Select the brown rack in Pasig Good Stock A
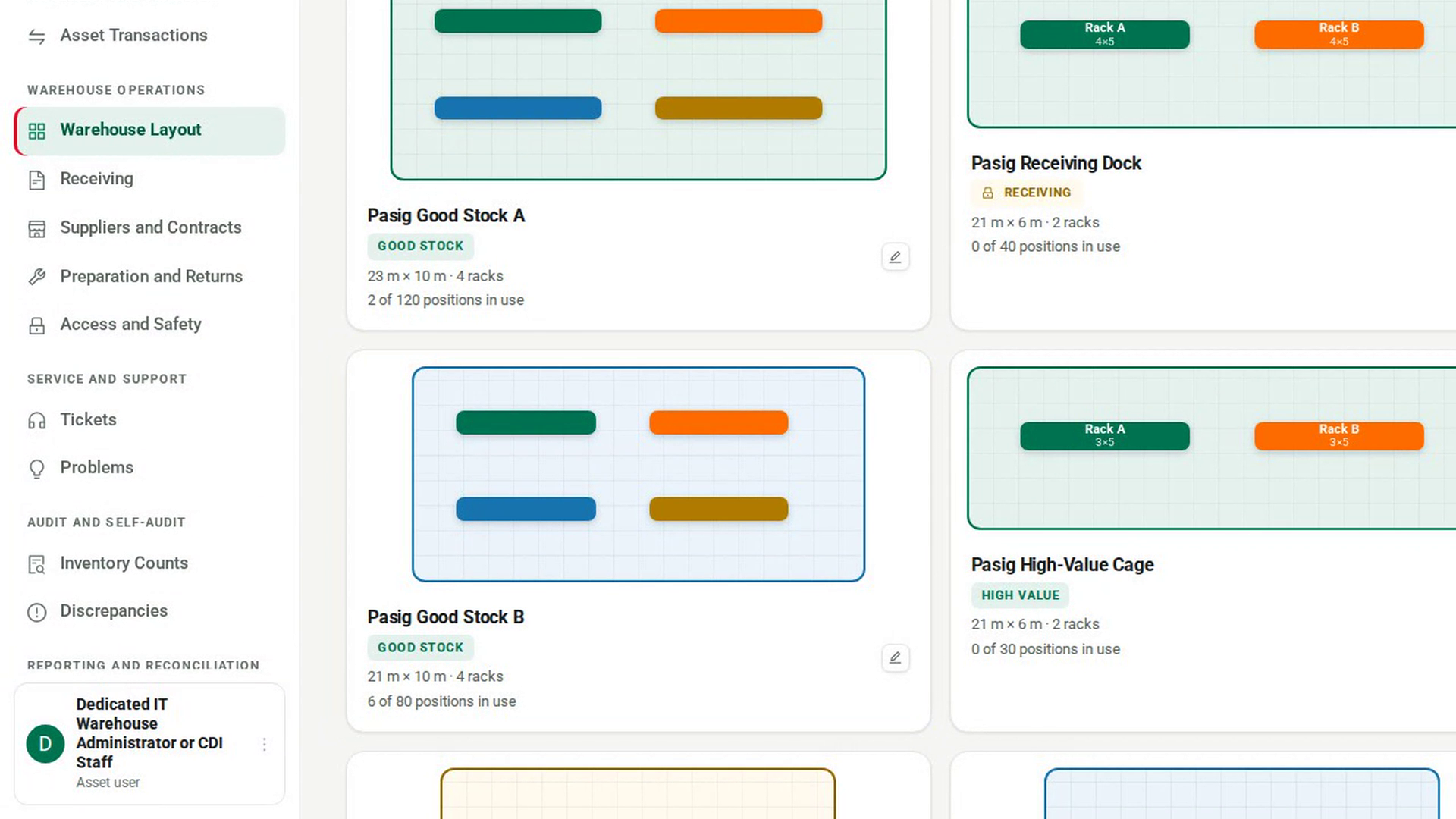This screenshot has height=819, width=1456. (x=739, y=108)
